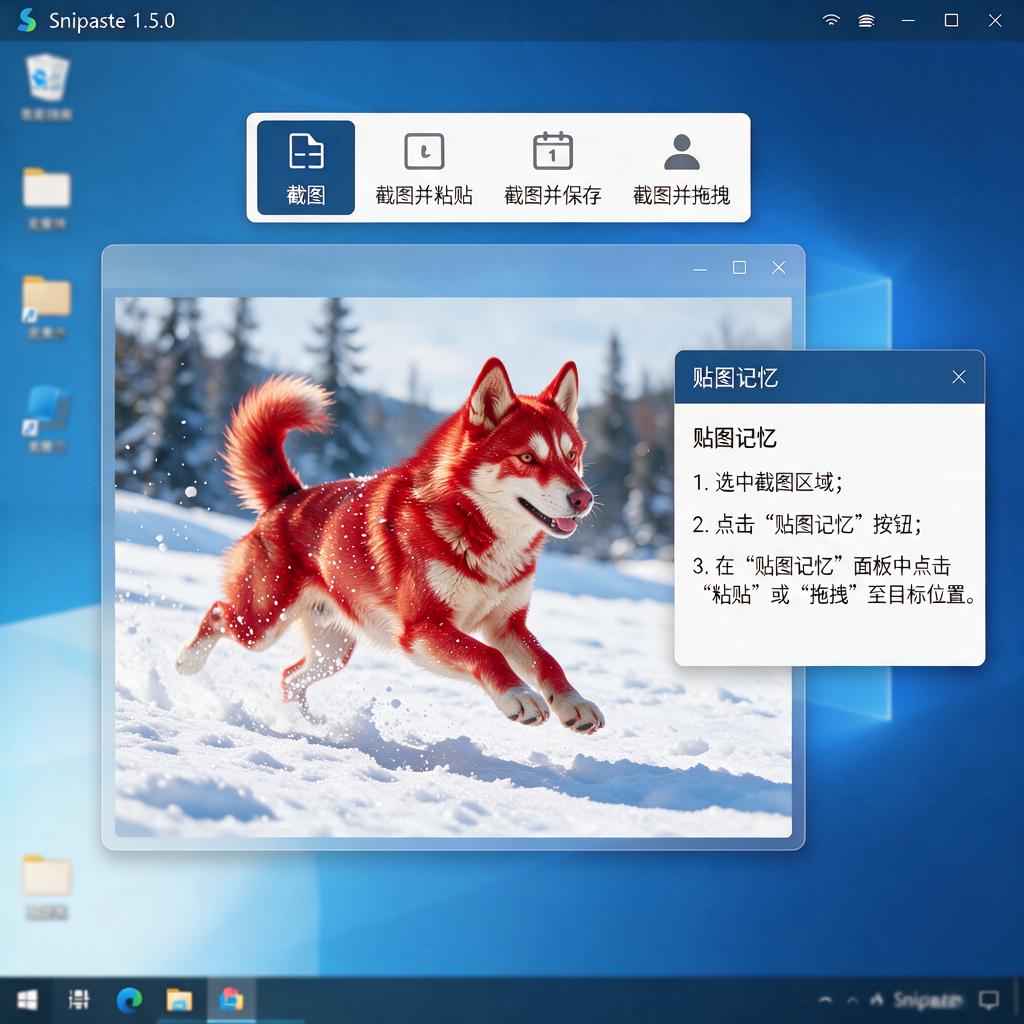
Task: Launch Microsoft Edge from taskbar
Action: pos(129,1000)
